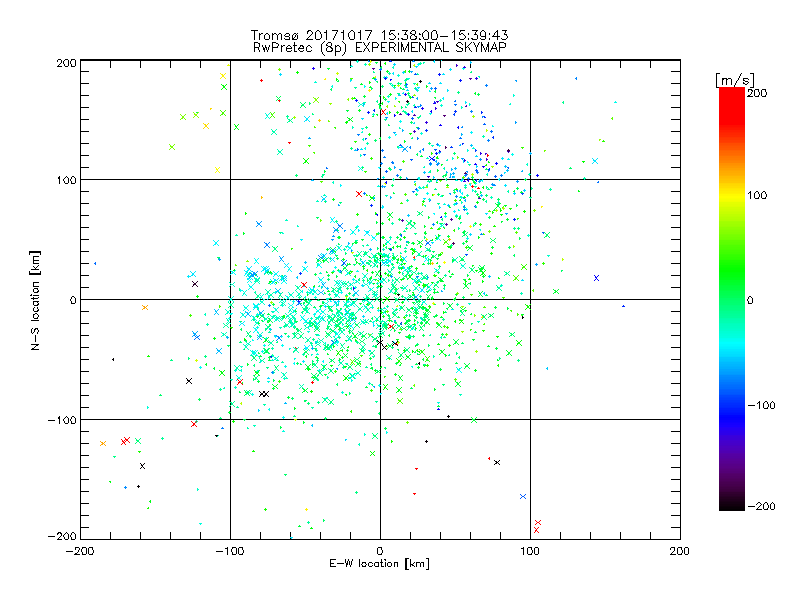Screen dimensions: 800x600
Task: Click the colorbar label '-200'
Action: click(762, 506)
